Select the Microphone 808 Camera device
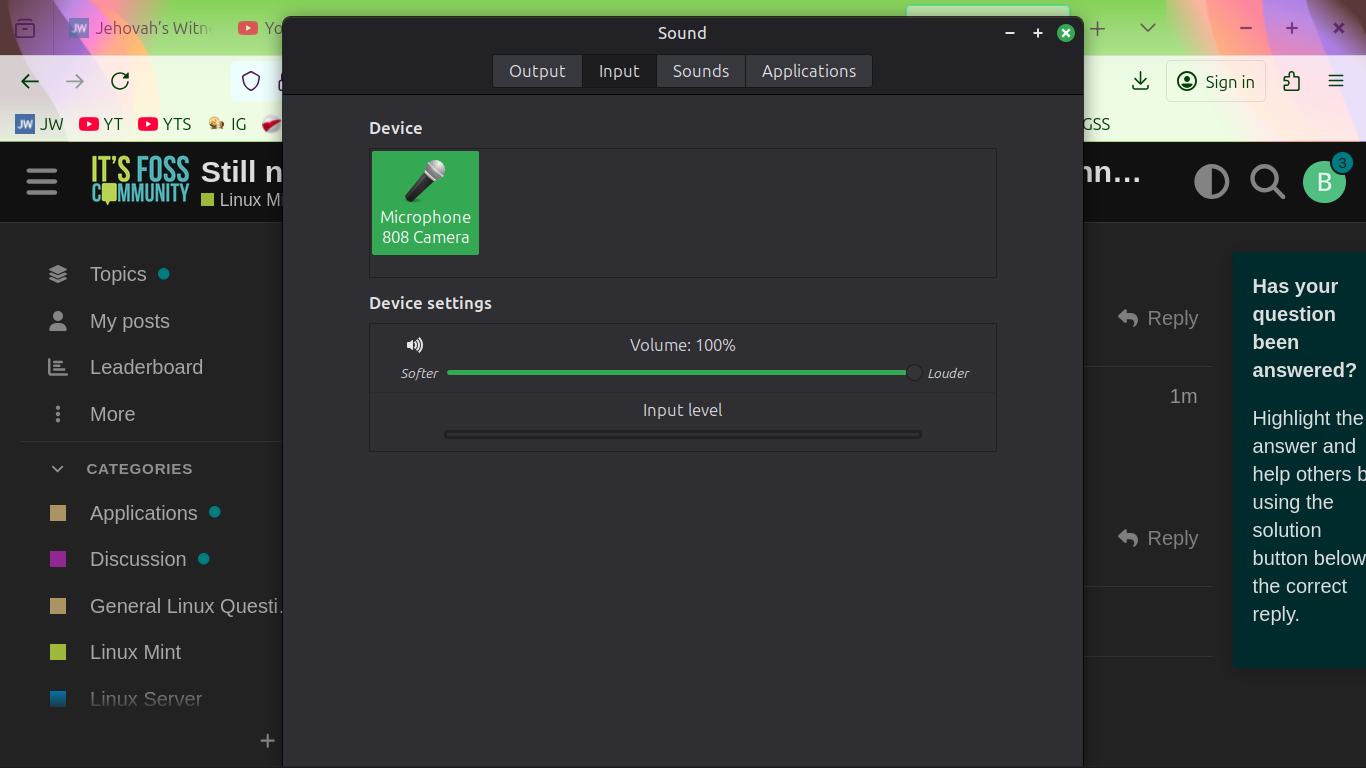The image size is (1366, 768). (425, 203)
